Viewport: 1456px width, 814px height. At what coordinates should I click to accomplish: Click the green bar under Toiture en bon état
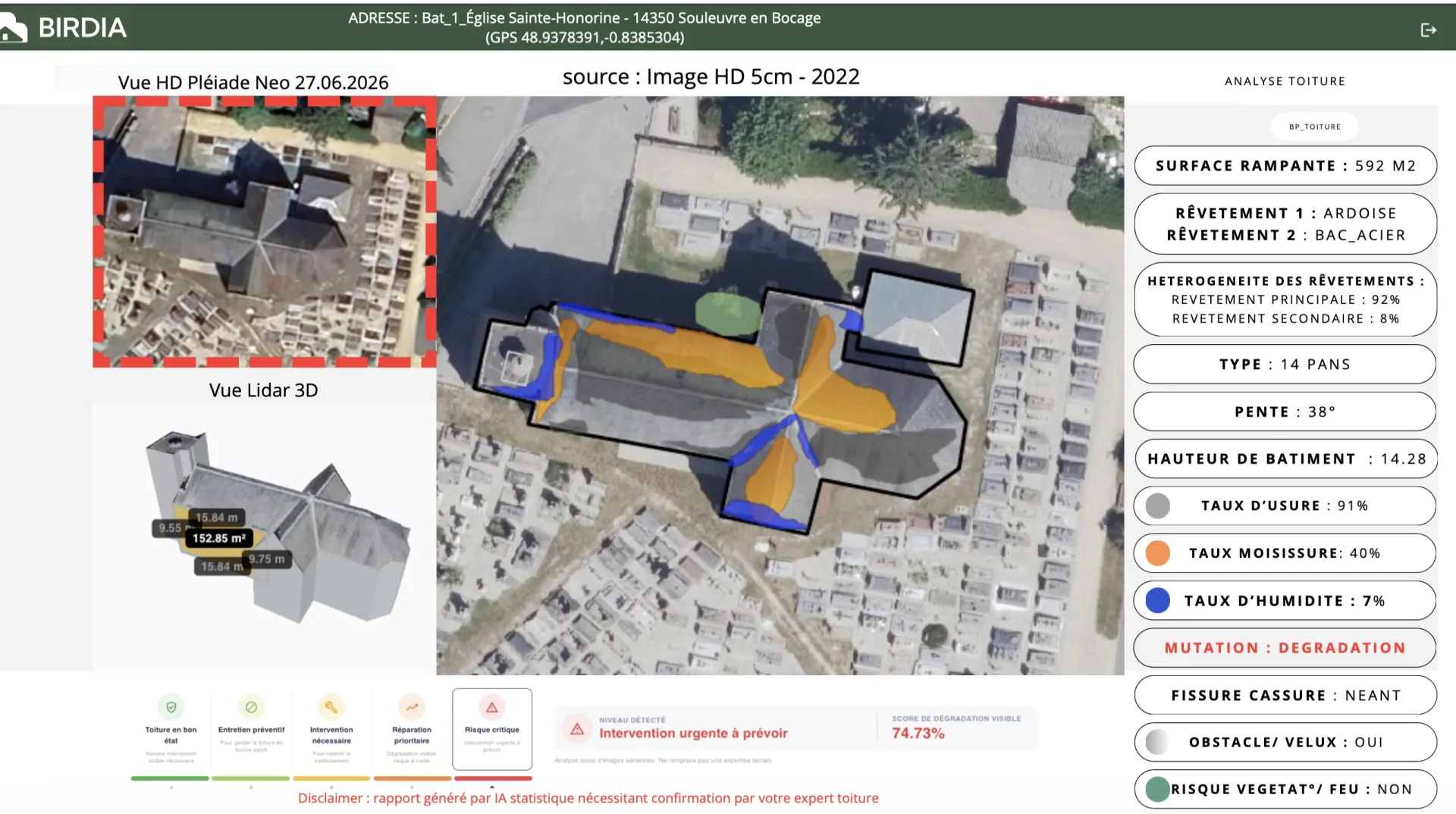[x=170, y=778]
